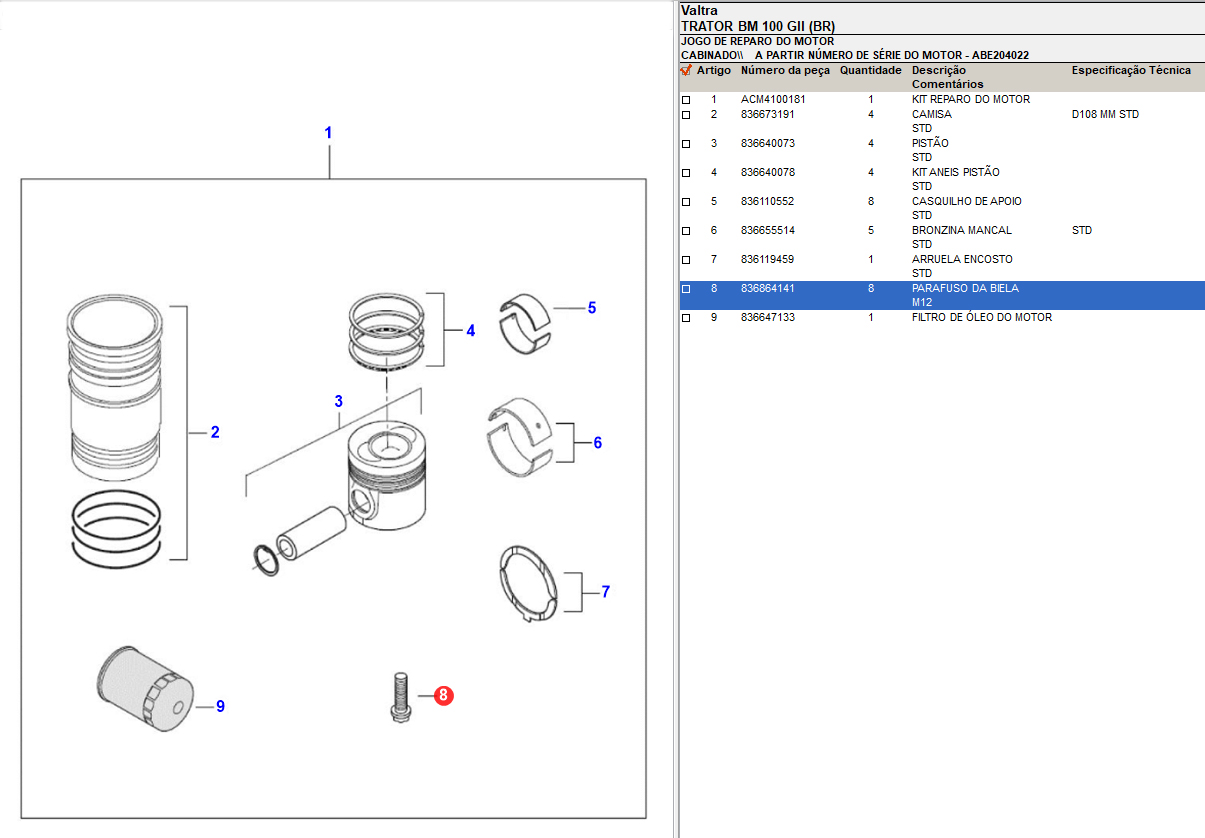This screenshot has height=838, width=1205.
Task: Click the Quantidade column header
Action: (x=870, y=71)
